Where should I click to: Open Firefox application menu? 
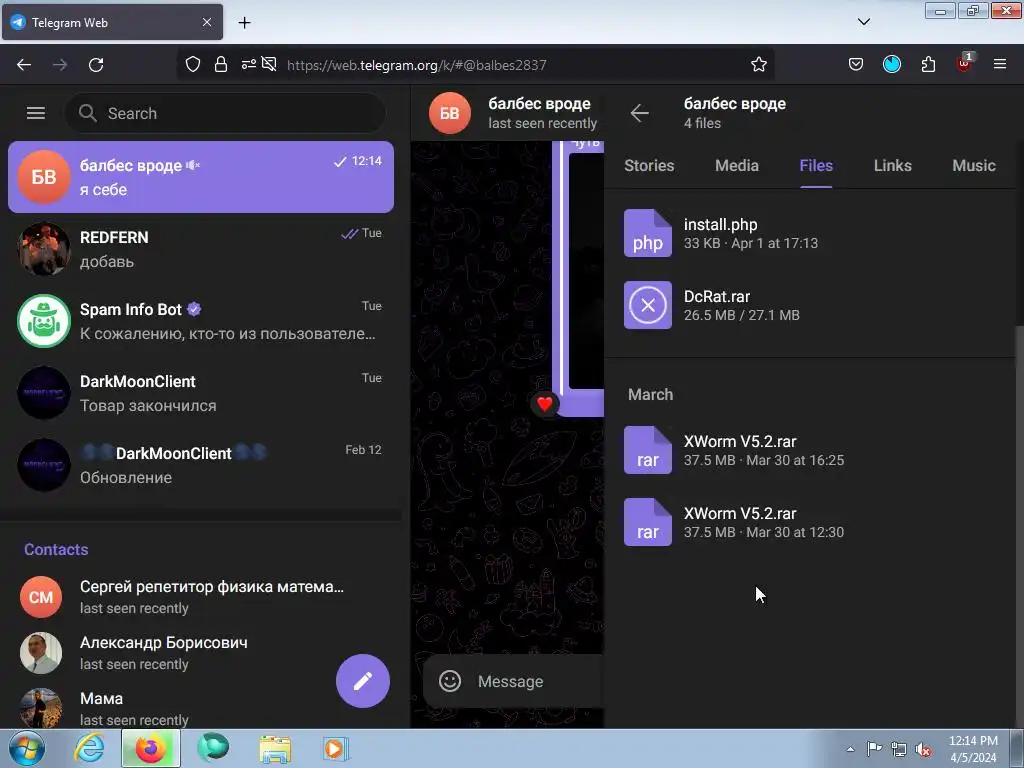[999, 64]
